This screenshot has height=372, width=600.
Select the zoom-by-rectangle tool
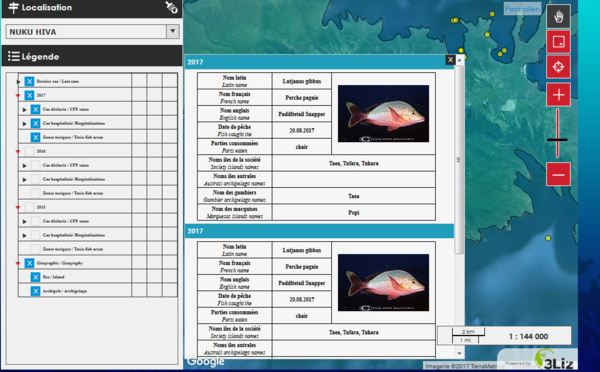[x=558, y=41]
